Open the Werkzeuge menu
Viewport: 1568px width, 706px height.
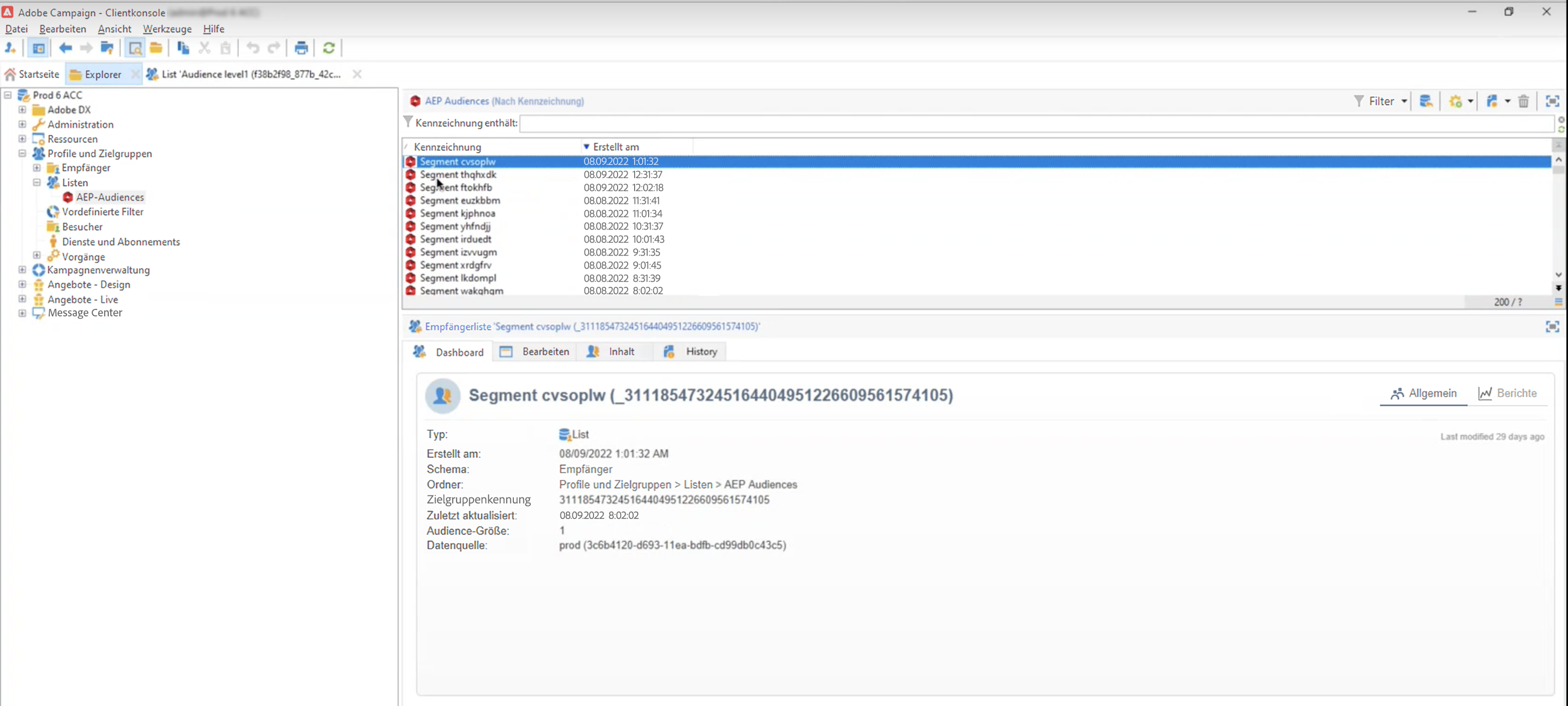167,29
